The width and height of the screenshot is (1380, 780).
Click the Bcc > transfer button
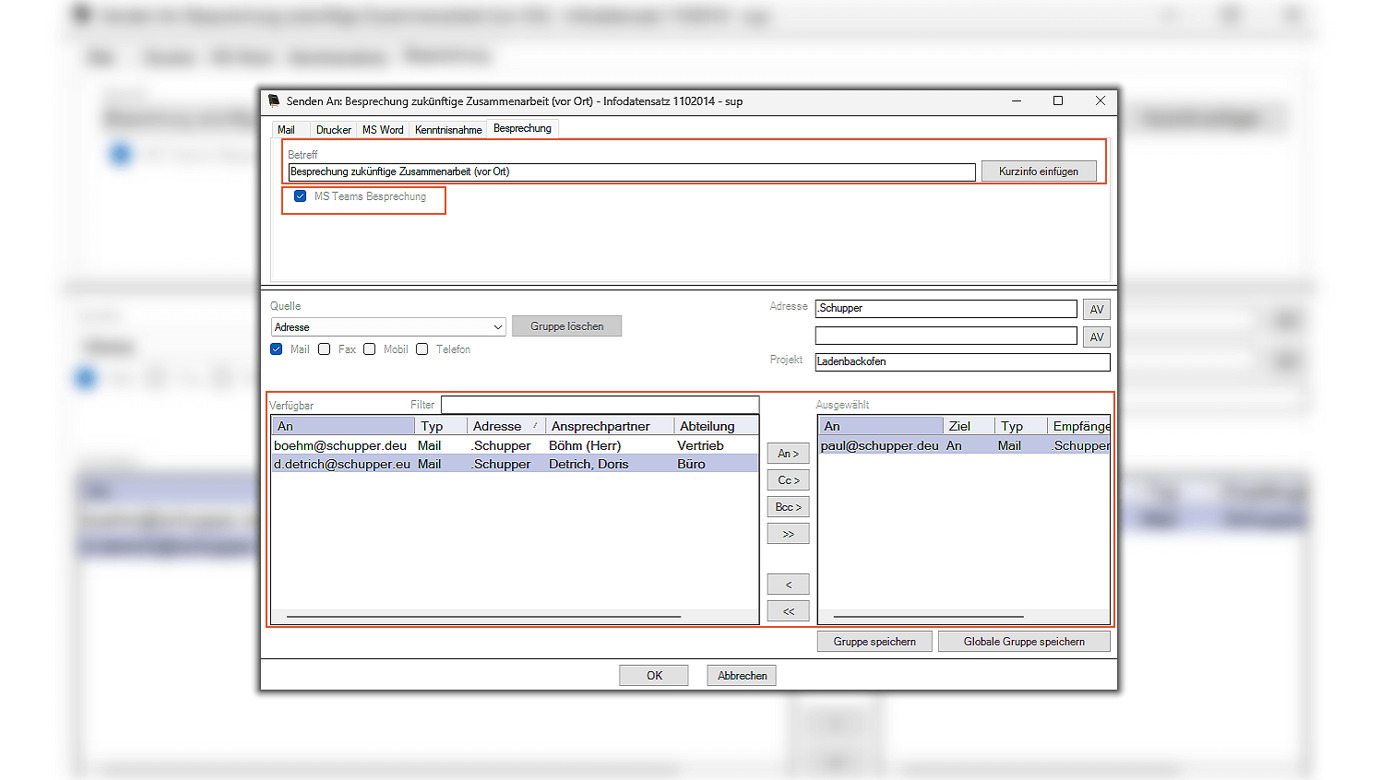pos(788,507)
